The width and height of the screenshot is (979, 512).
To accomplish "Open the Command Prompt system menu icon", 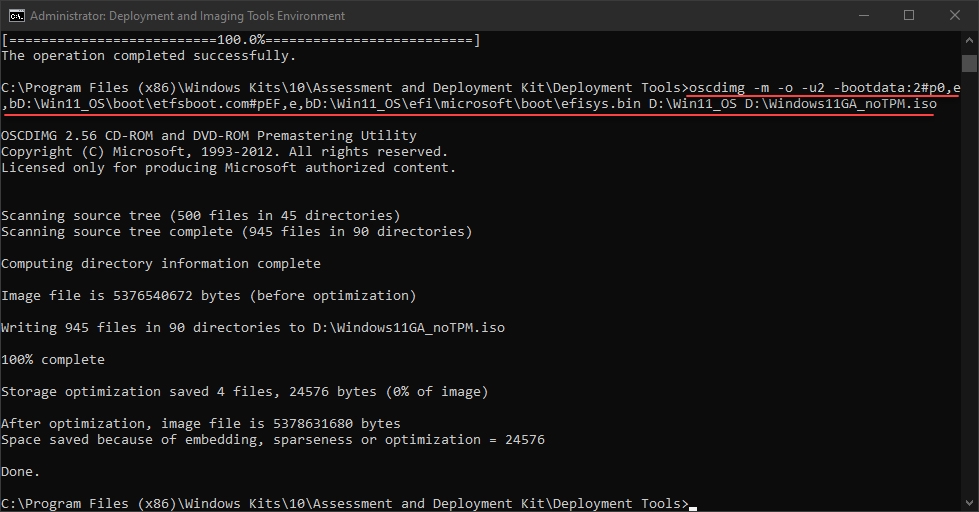I will click(16, 16).
